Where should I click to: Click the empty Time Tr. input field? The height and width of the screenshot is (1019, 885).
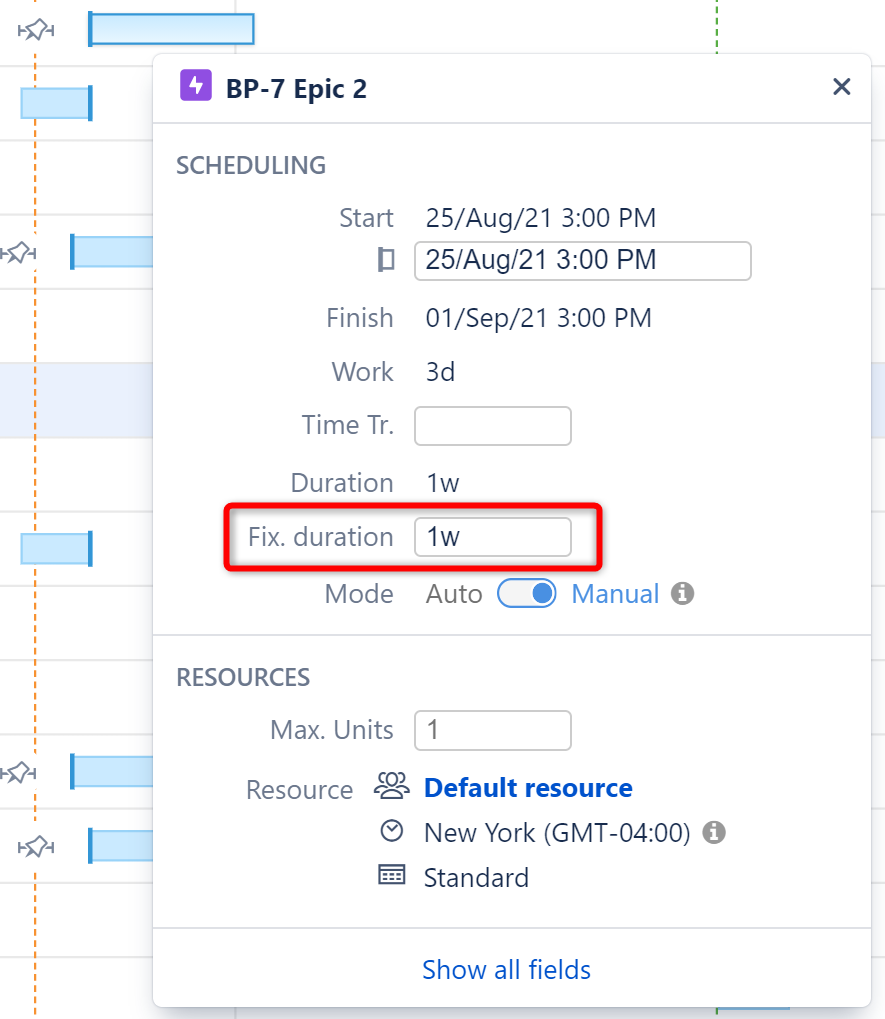[x=492, y=425]
